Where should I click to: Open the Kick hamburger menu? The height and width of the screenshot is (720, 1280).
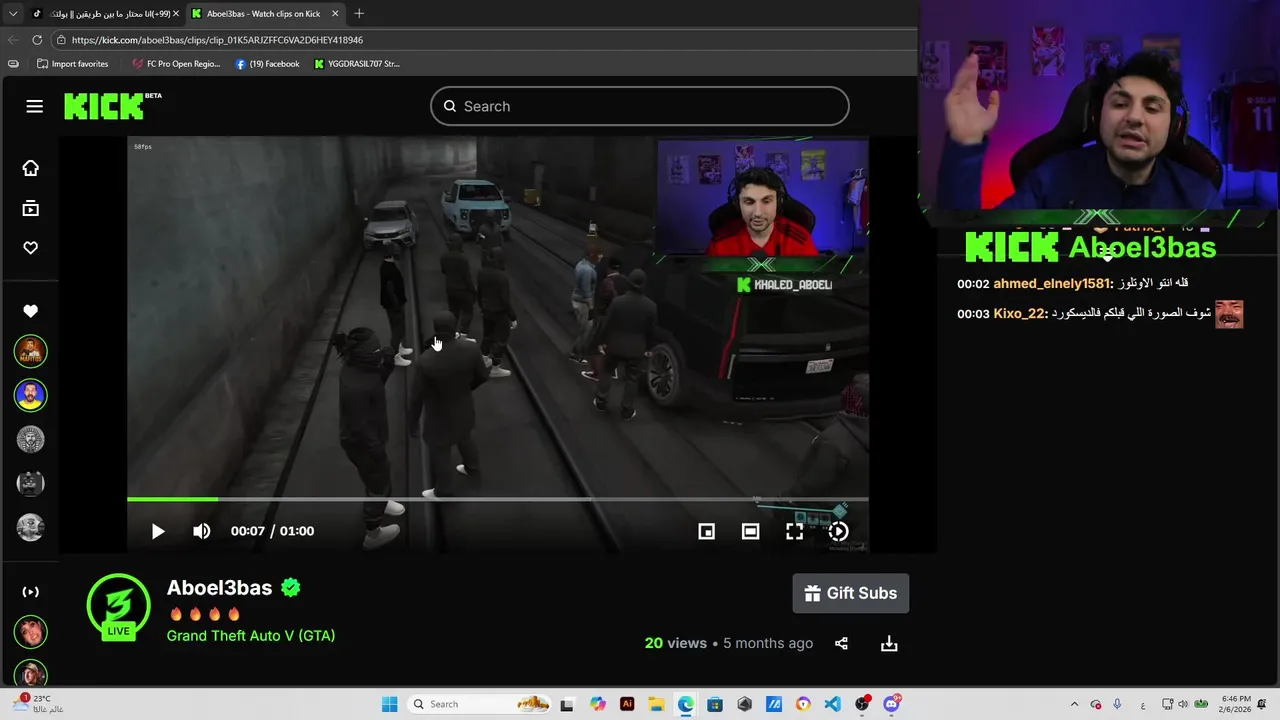(34, 106)
